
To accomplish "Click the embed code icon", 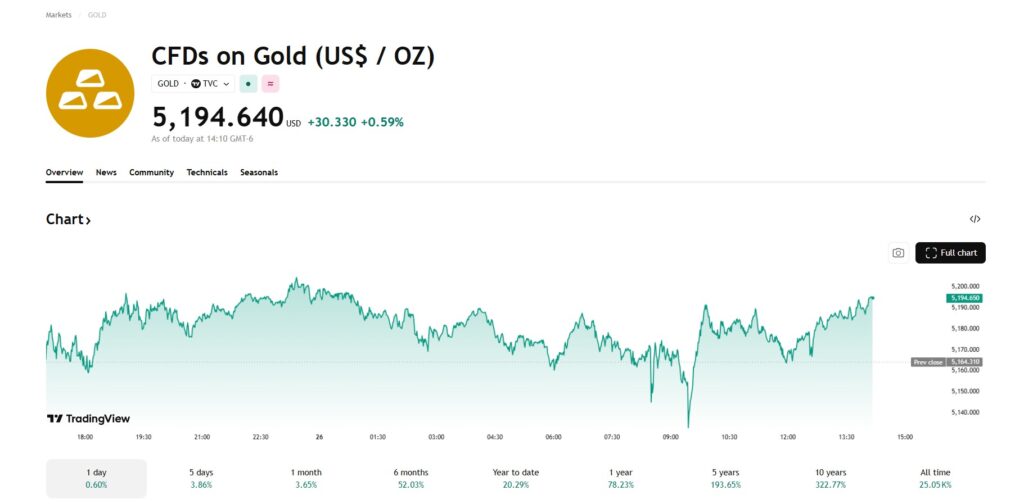I will point(975,219).
